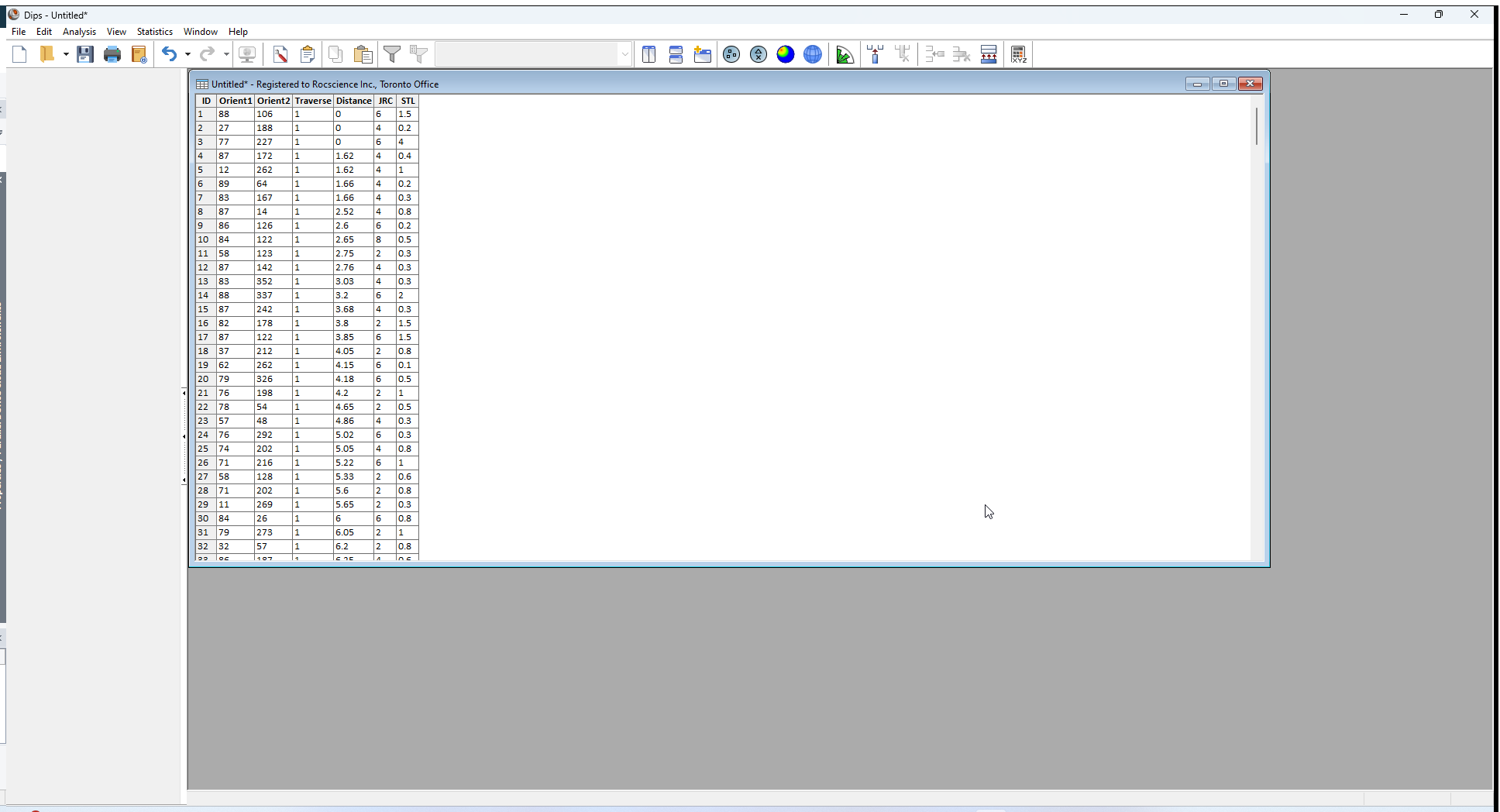1500x812 pixels.
Task: Remove the applied filter
Action: click(418, 54)
